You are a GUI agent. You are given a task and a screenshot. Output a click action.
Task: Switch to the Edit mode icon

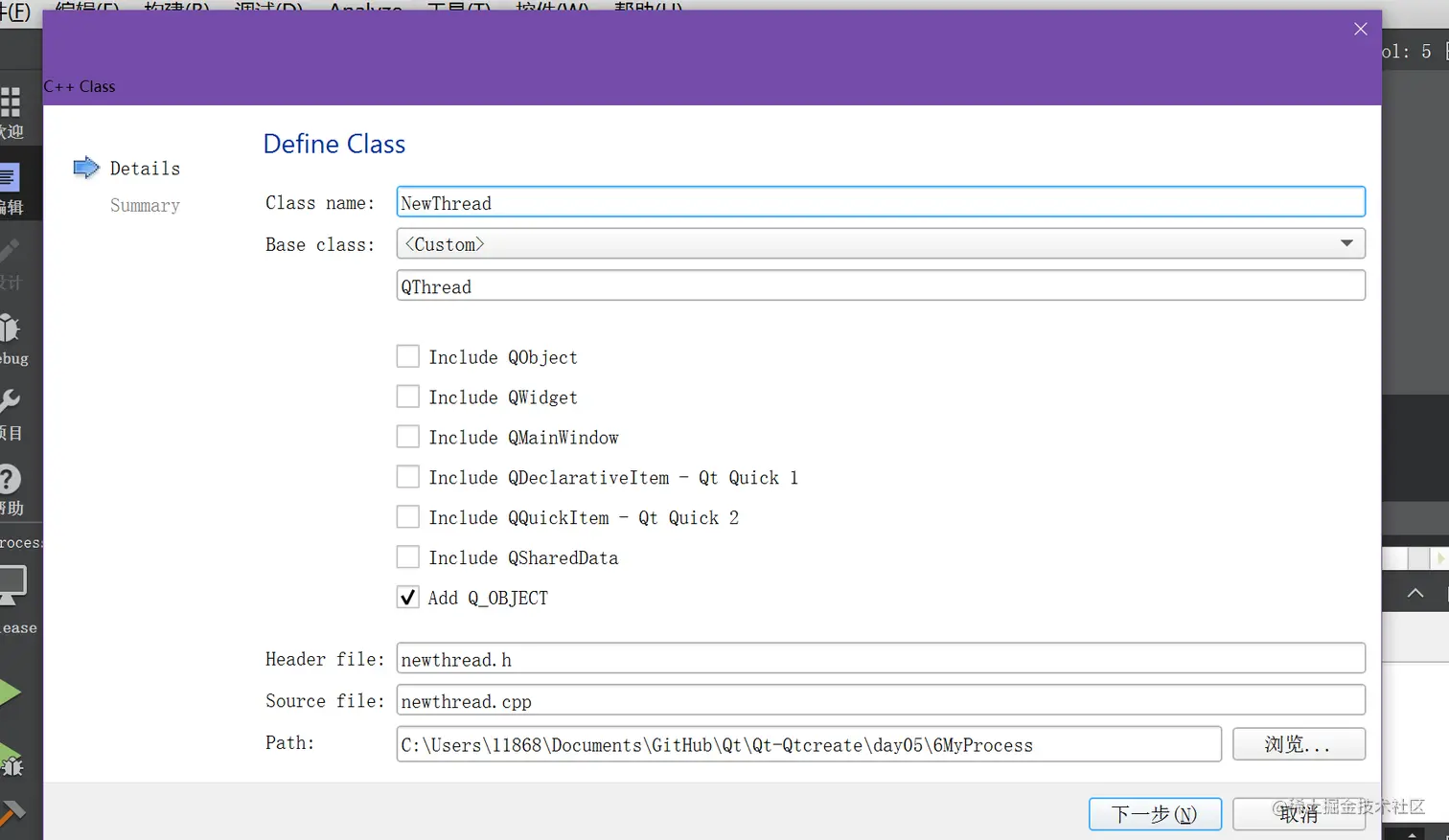coord(9,177)
